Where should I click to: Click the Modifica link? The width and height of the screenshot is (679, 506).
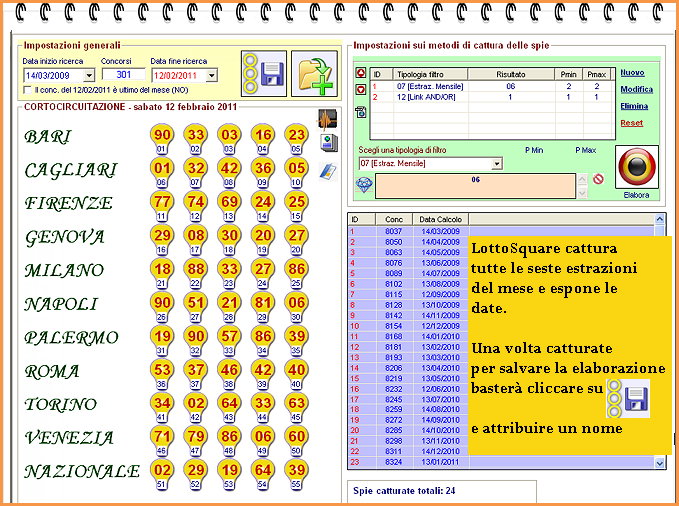pos(635,89)
